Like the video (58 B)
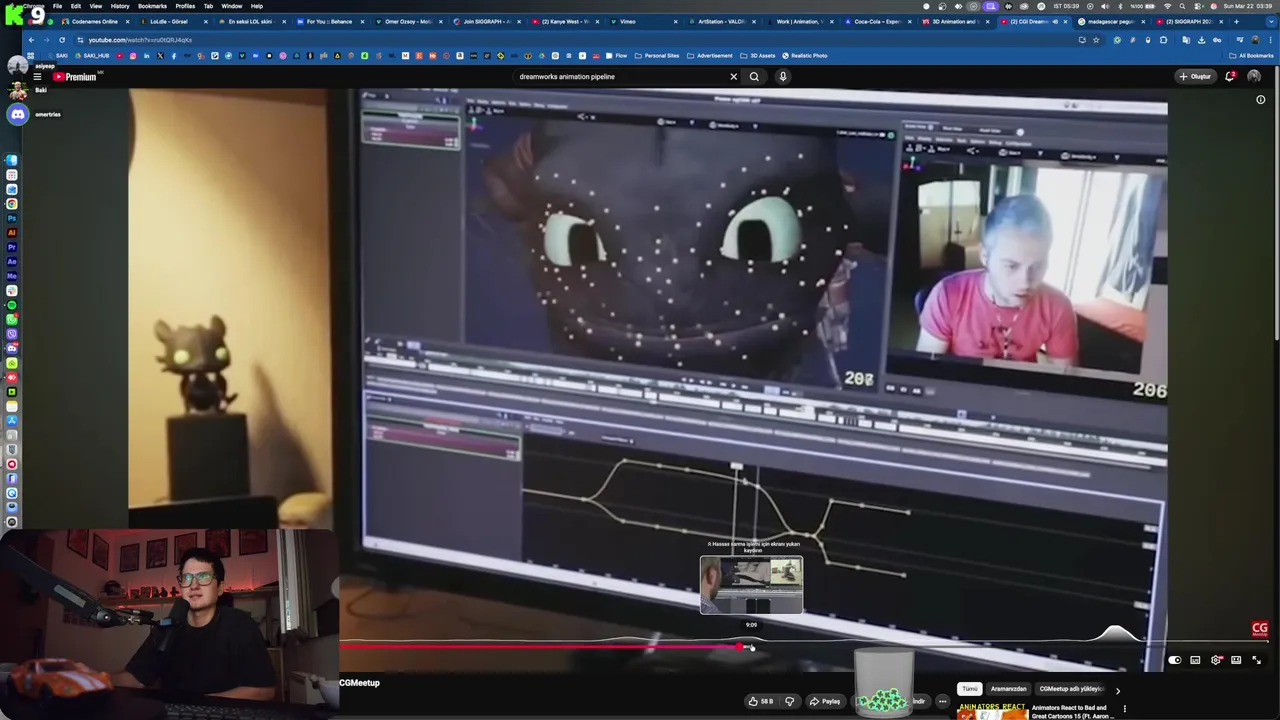1280x720 pixels. coord(762,701)
